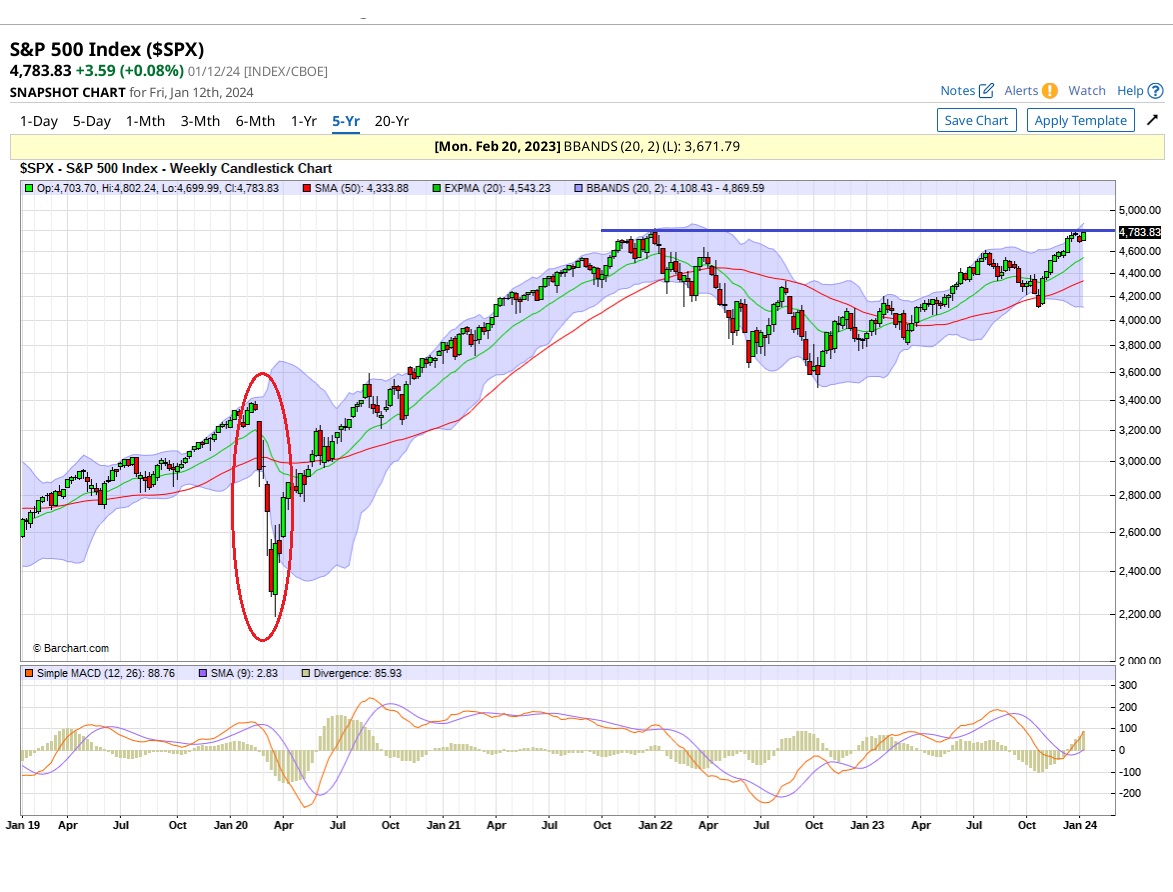Choose the 6-Mth range tab
The height and width of the screenshot is (892, 1173).
[x=255, y=120]
